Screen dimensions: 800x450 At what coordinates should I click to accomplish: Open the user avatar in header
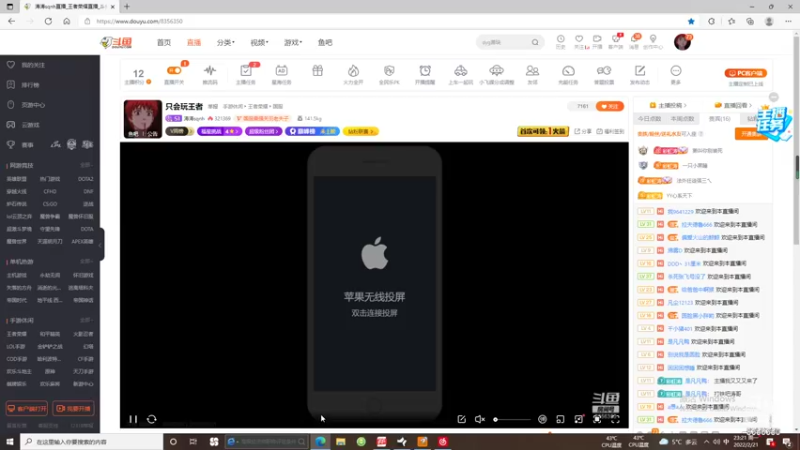click(x=682, y=42)
